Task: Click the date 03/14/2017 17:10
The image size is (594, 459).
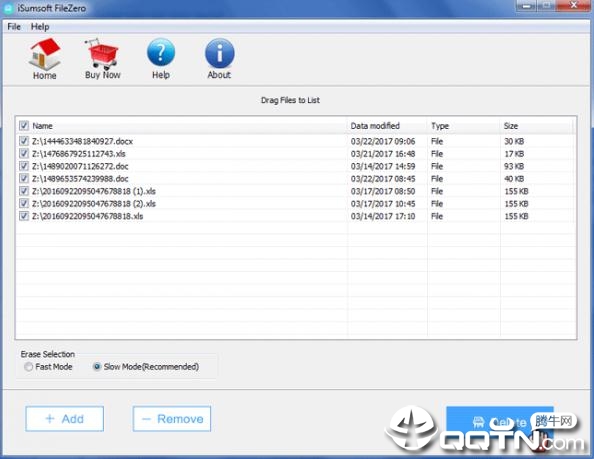Action: pyautogui.click(x=383, y=216)
